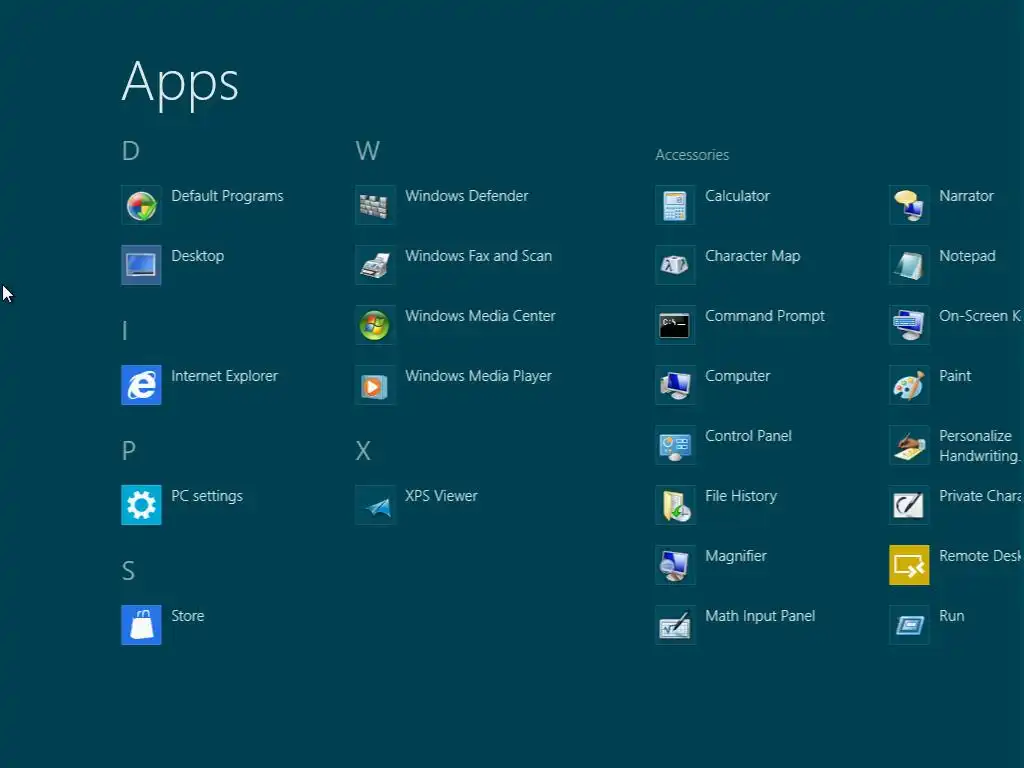This screenshot has height=768, width=1024.
Task: Click the 'Desktop' label
Action: pos(197,256)
